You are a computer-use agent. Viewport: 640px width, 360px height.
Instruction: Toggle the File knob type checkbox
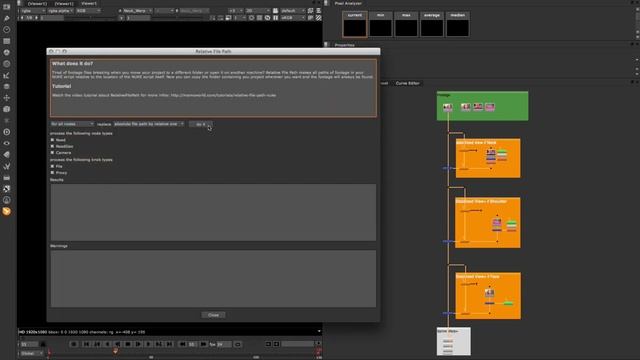pyautogui.click(x=52, y=166)
